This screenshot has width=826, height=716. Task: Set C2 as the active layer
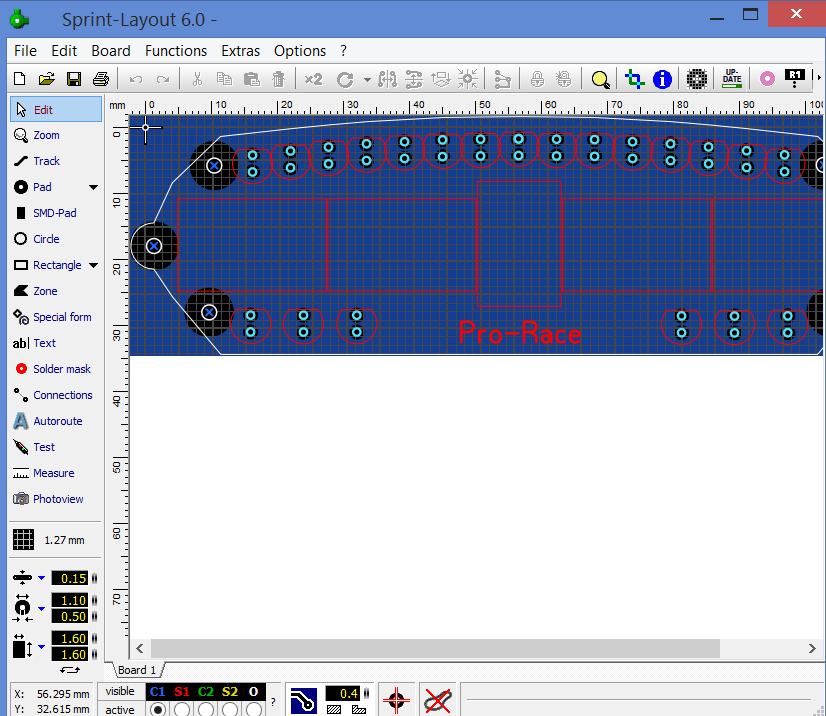[206, 710]
